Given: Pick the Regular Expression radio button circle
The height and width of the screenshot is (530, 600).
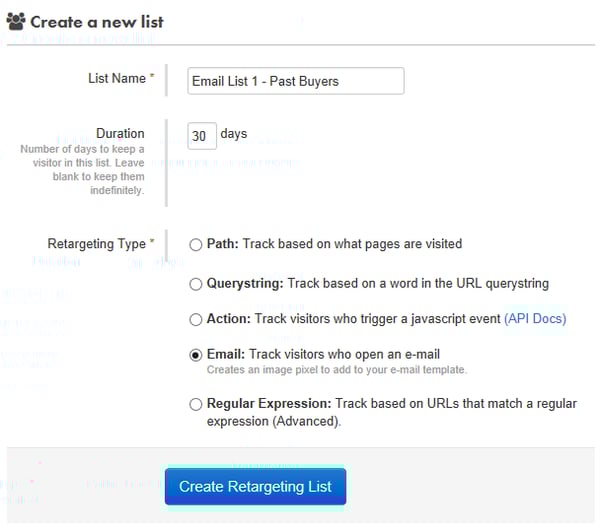Looking at the screenshot, I should 196,404.
